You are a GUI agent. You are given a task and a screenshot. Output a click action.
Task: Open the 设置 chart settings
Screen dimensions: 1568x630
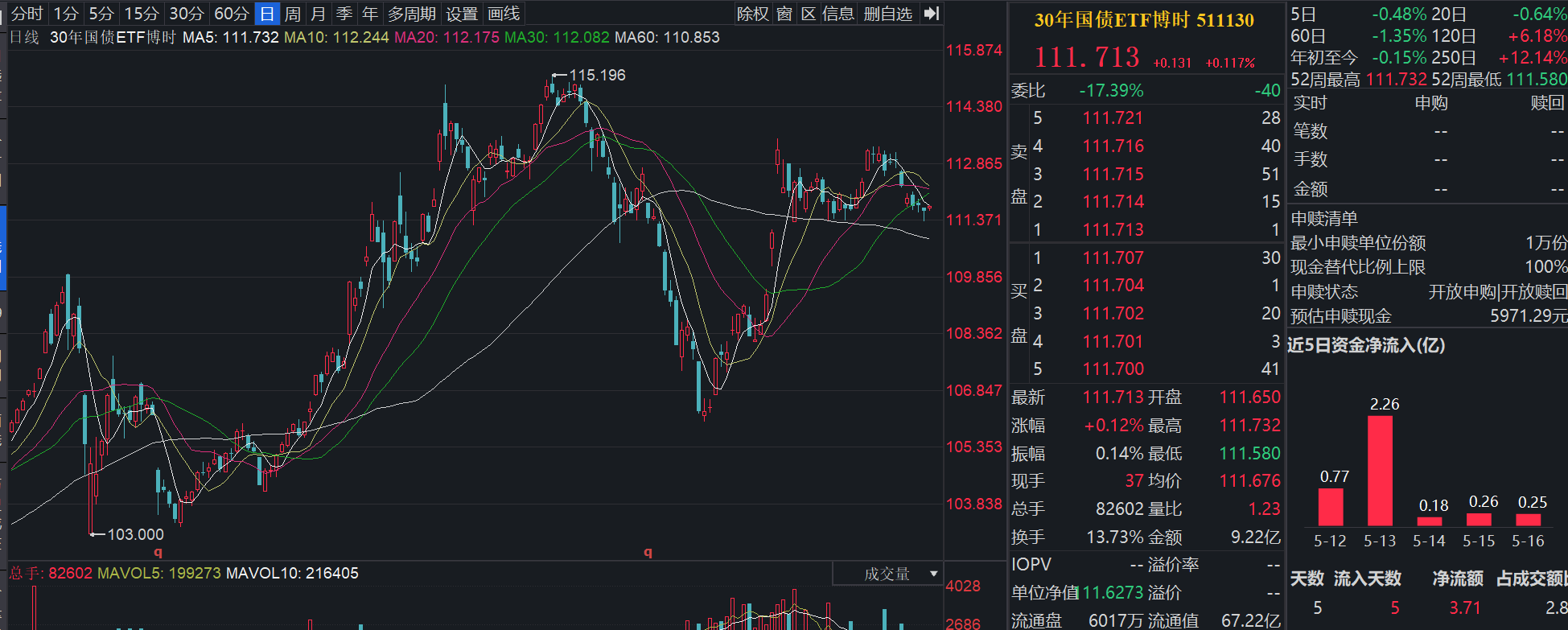point(462,14)
